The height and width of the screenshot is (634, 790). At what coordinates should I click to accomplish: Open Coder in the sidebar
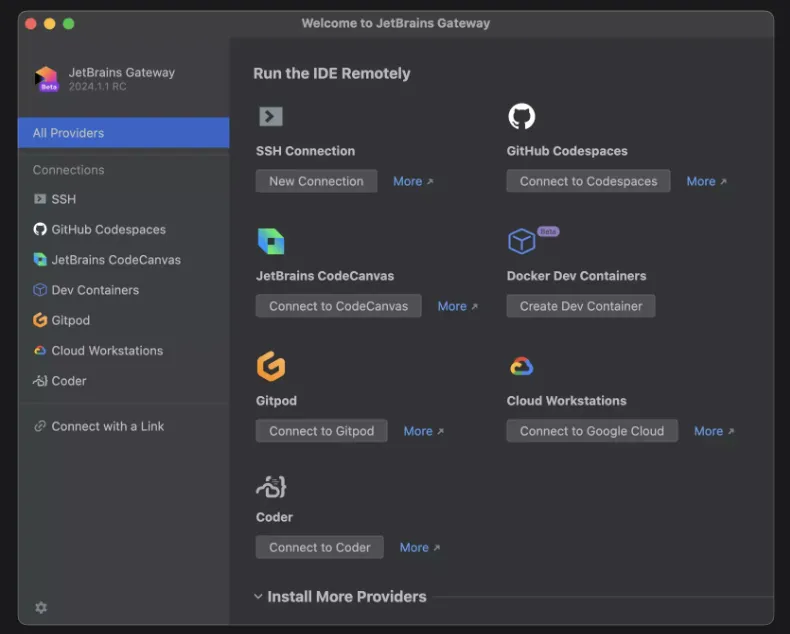[x=123, y=381]
